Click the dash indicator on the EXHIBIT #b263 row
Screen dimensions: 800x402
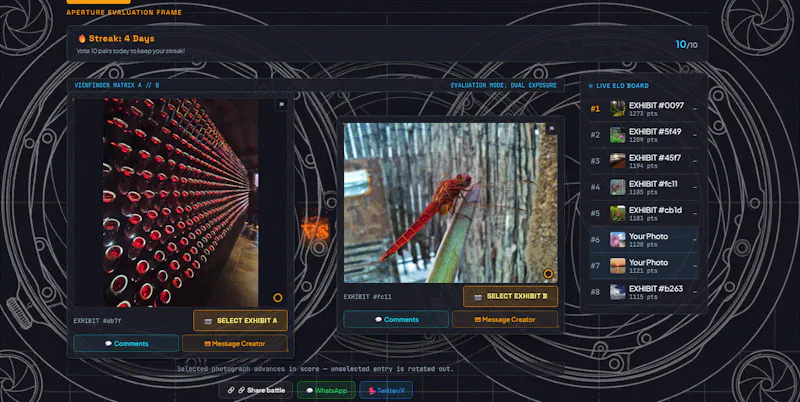(x=695, y=292)
